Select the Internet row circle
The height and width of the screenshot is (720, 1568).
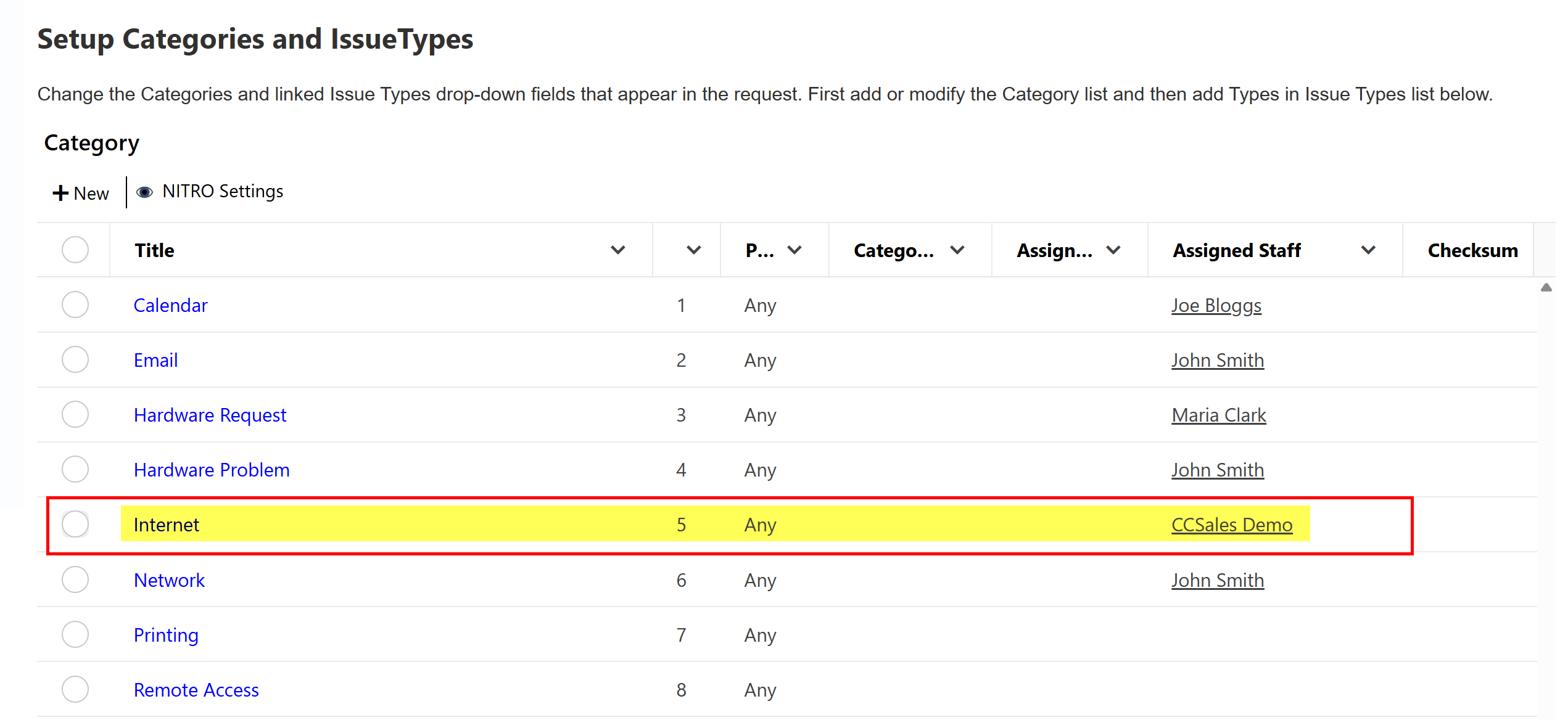point(75,524)
